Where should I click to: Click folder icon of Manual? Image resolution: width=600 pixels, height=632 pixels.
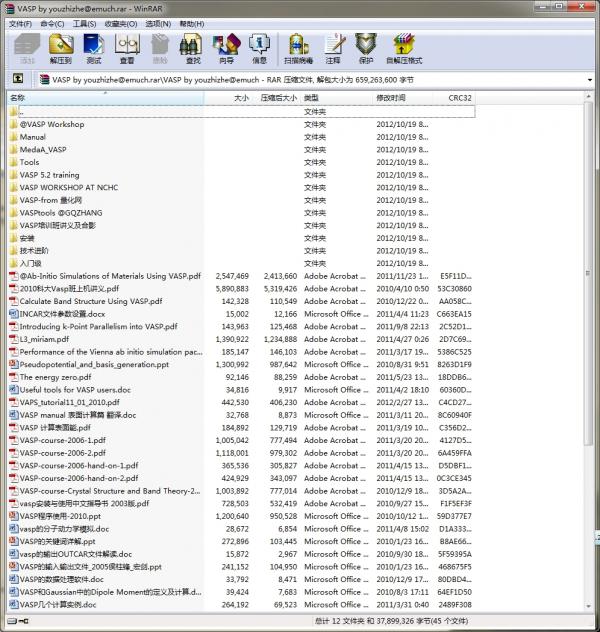pos(14,137)
